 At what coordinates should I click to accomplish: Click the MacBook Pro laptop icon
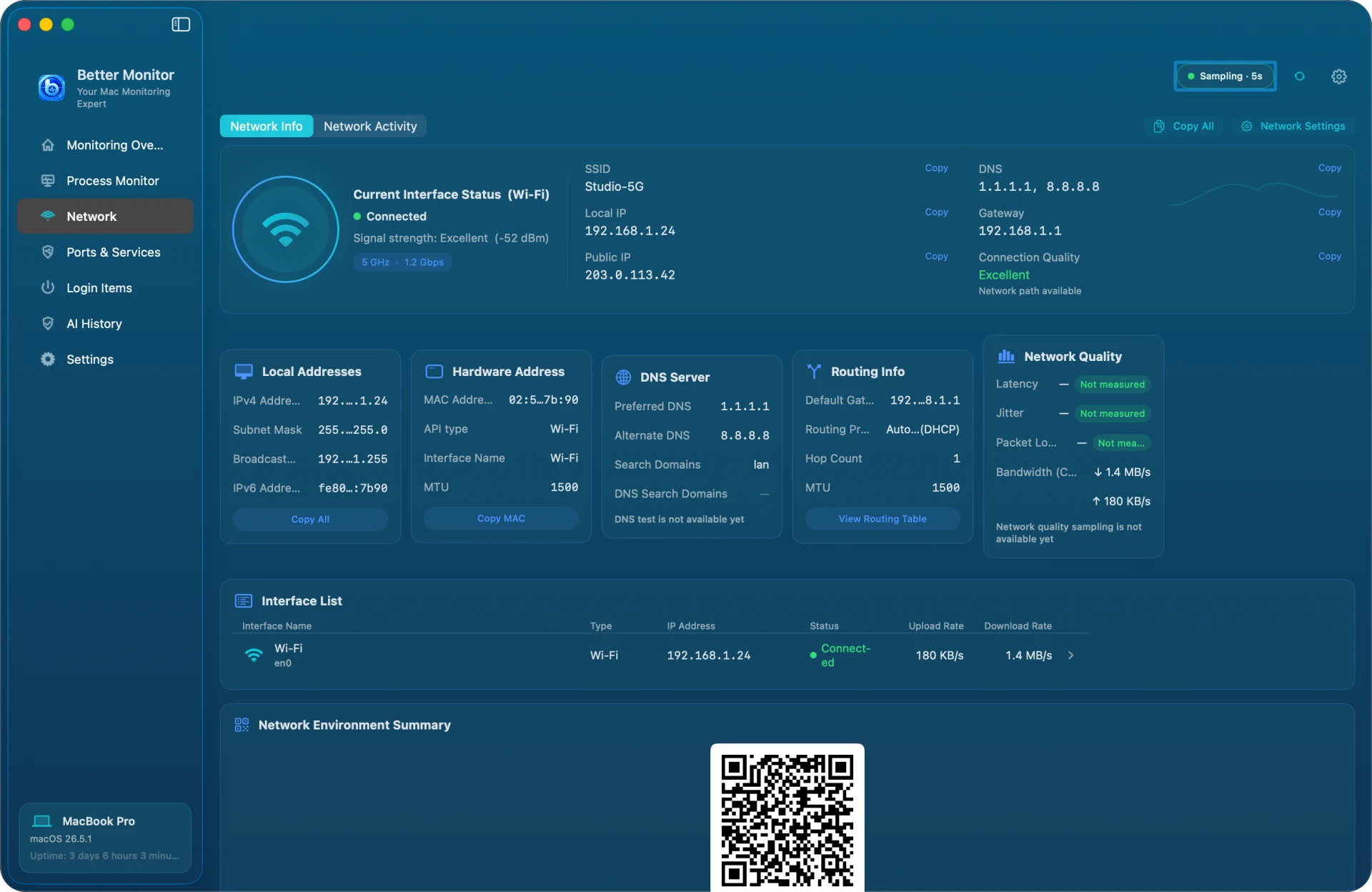pos(42,821)
